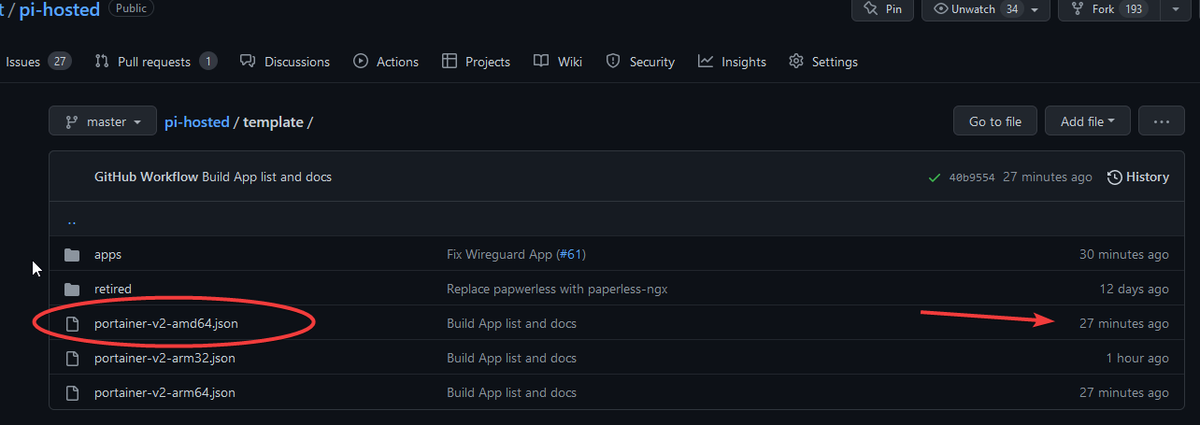The image size is (1200, 425).
Task: Click the Pull requests count badge 1
Action: 208,62
